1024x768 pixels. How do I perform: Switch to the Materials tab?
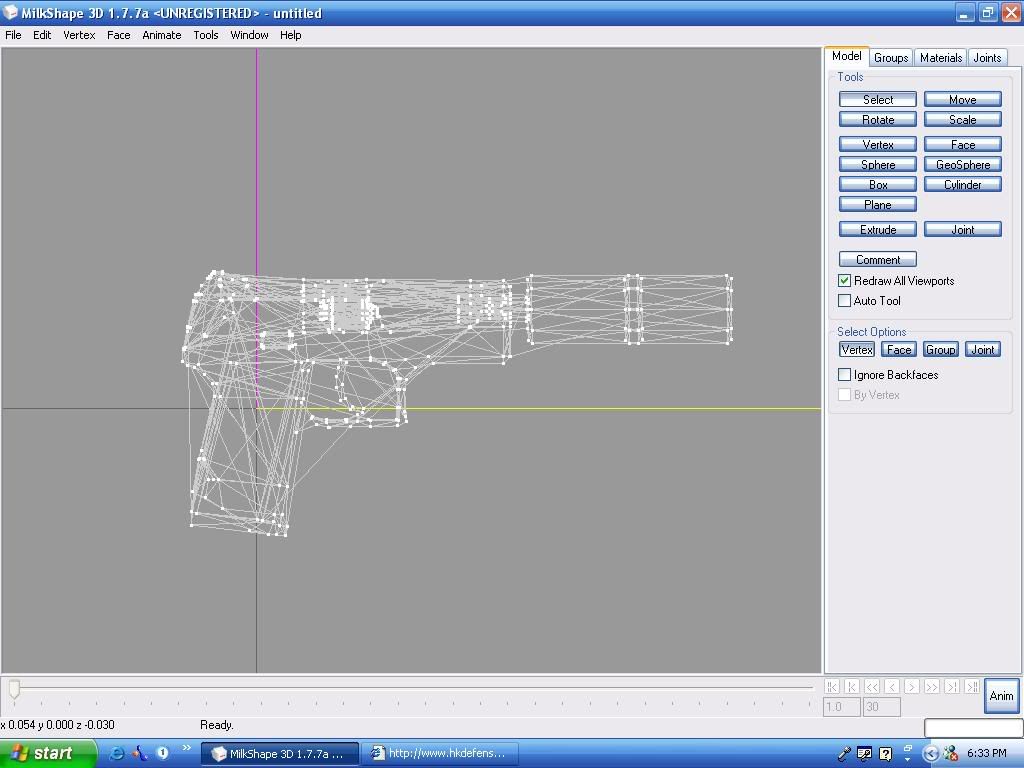coord(940,57)
